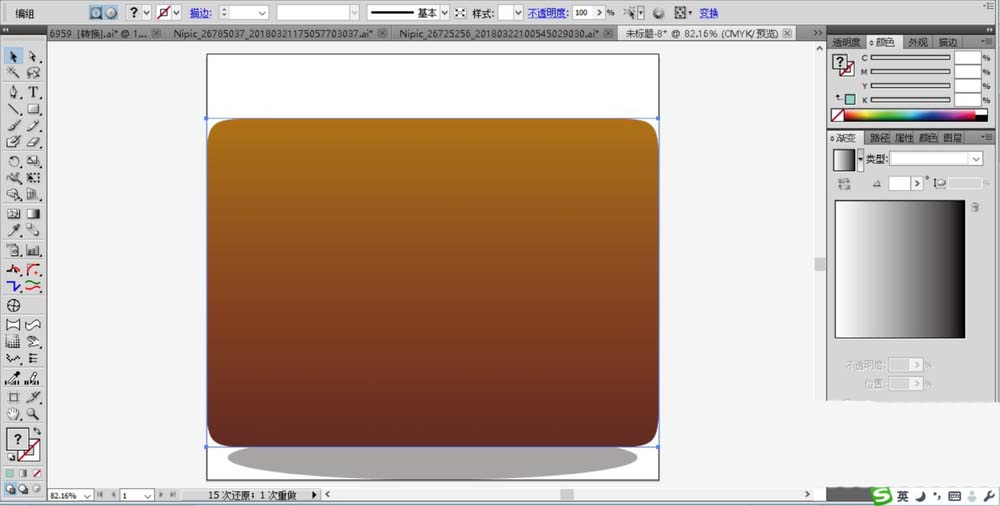Reset to default fill and stroke
The height and width of the screenshot is (506, 1000).
(11, 458)
